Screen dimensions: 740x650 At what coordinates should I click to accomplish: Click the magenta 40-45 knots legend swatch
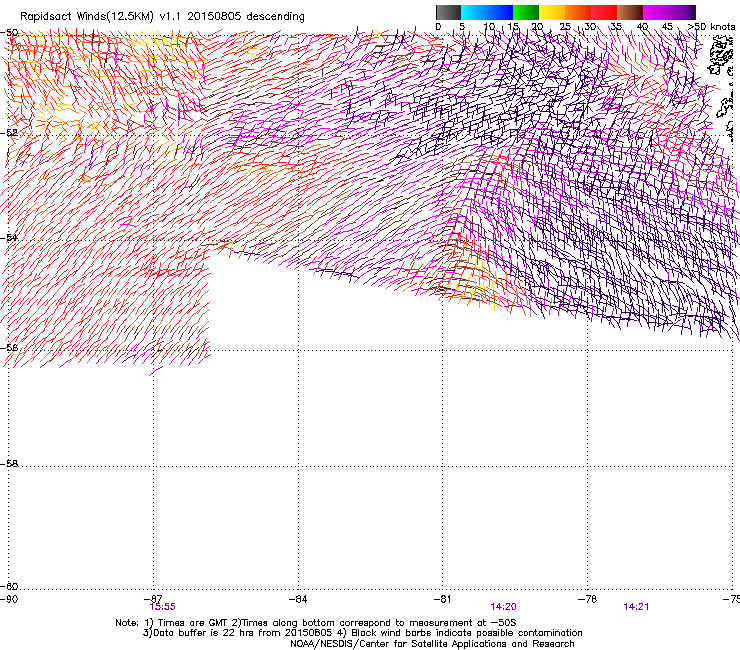point(656,12)
